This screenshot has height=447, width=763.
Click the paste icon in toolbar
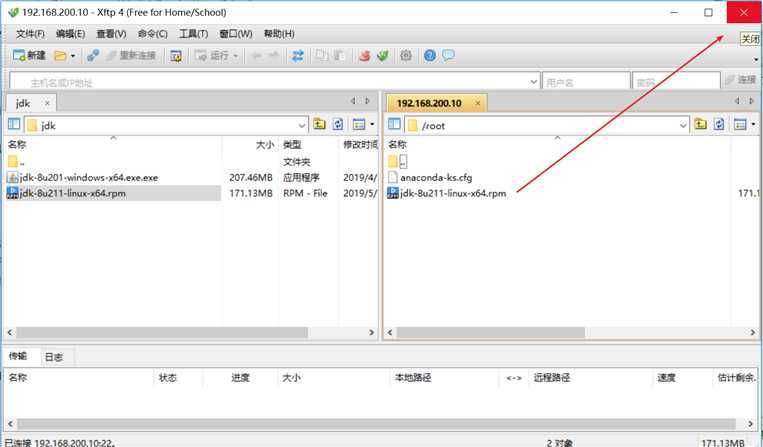coord(339,56)
